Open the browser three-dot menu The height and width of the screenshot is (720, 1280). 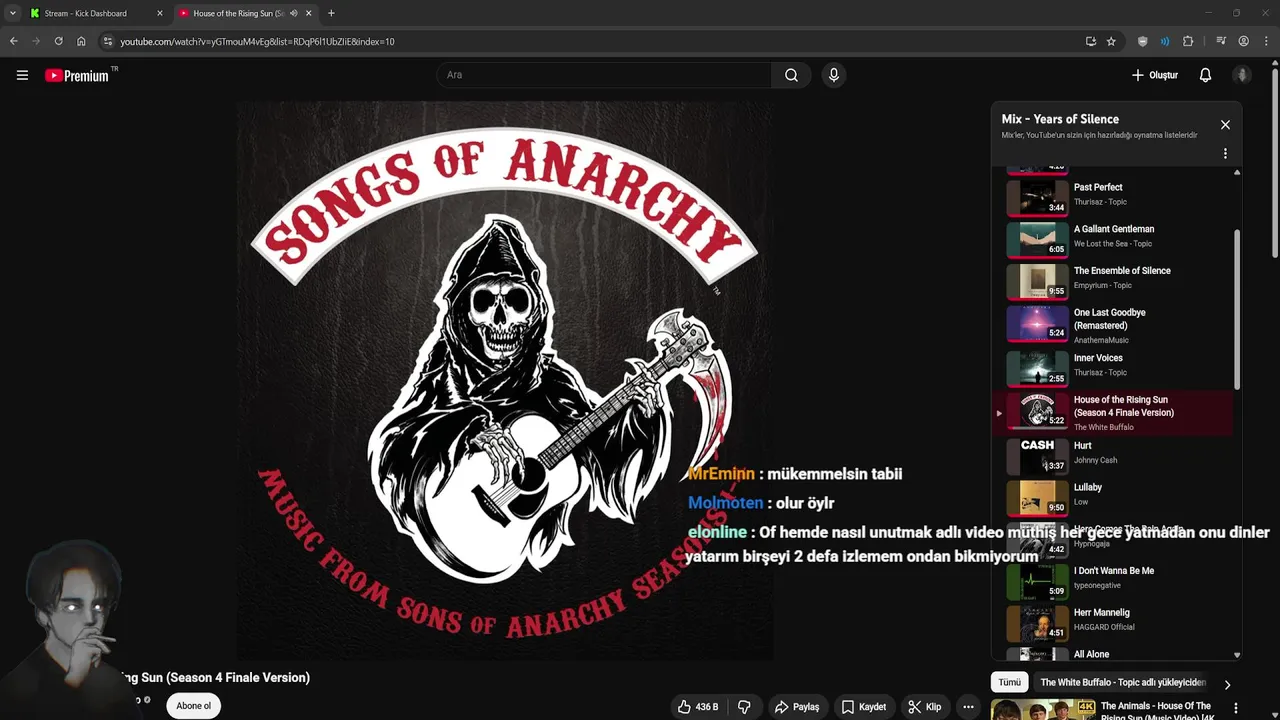pyautogui.click(x=1266, y=41)
